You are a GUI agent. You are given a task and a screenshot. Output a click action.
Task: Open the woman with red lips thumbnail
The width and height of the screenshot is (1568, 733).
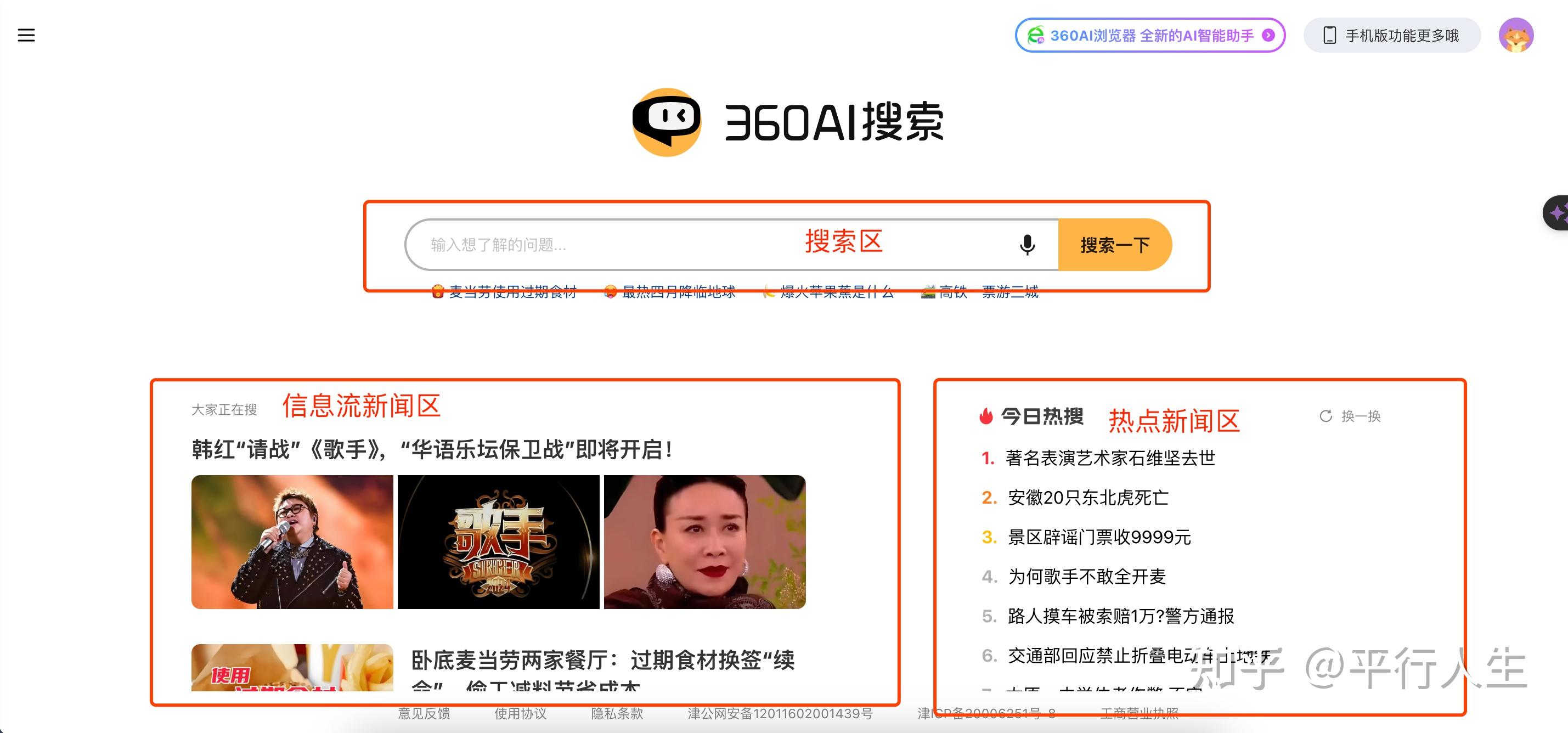click(x=705, y=542)
